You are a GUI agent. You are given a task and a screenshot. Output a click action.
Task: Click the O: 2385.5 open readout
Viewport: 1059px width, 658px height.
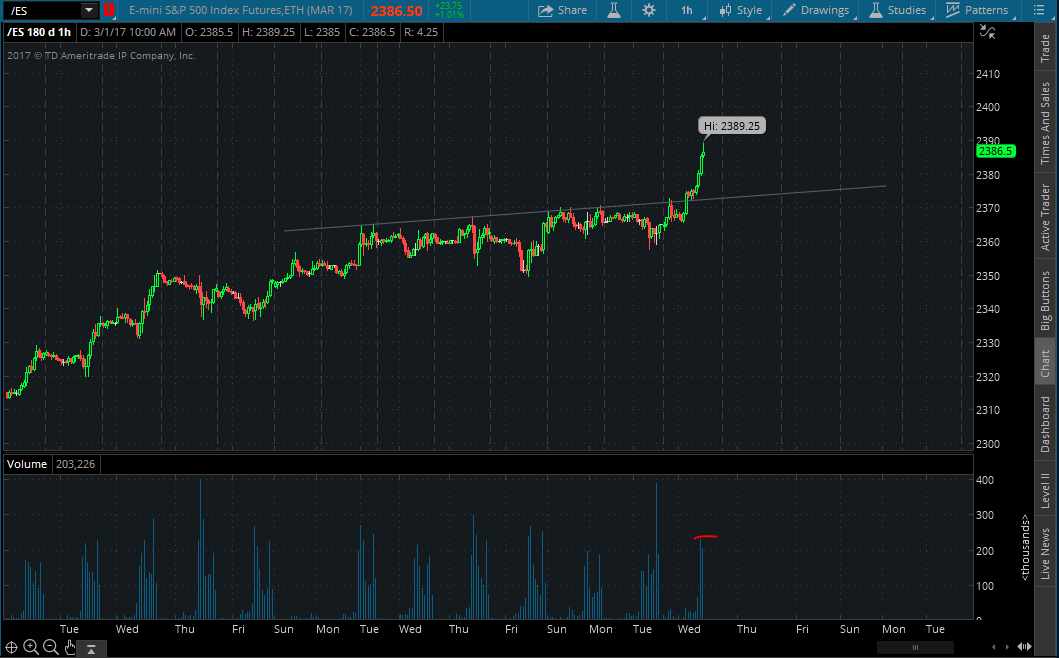coord(209,32)
